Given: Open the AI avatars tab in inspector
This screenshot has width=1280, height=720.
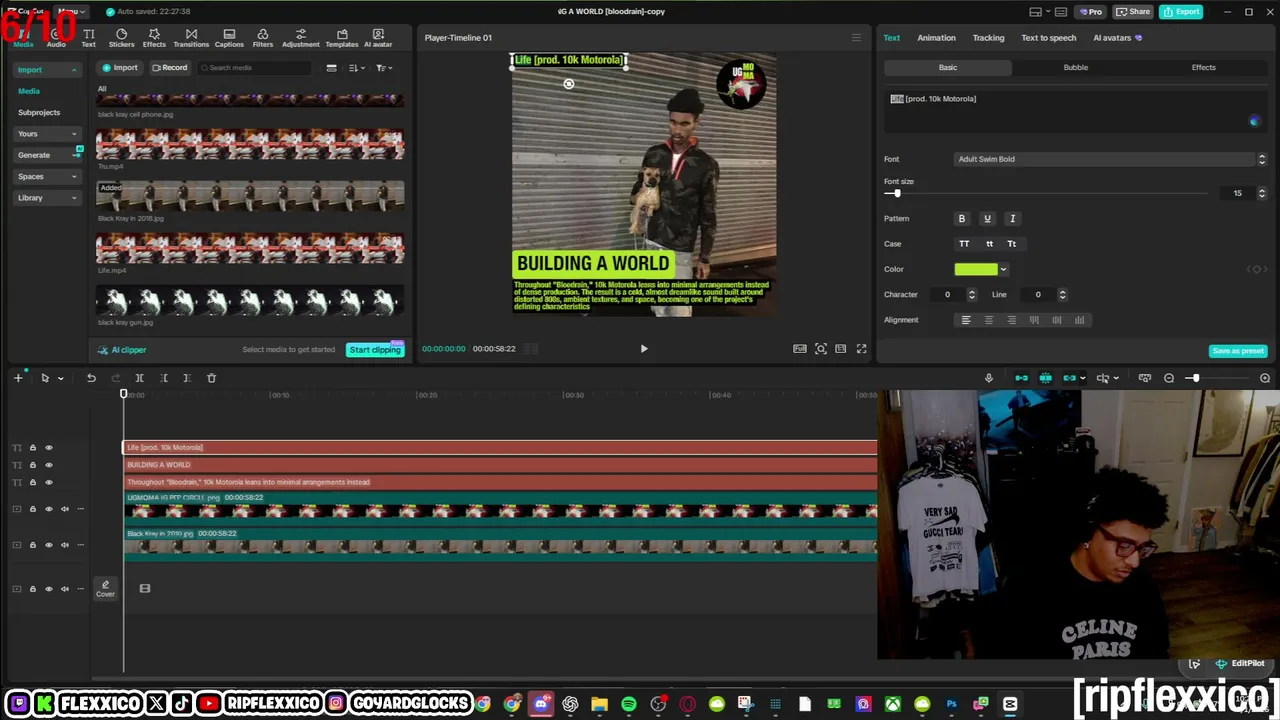Looking at the screenshot, I should [x=1117, y=38].
